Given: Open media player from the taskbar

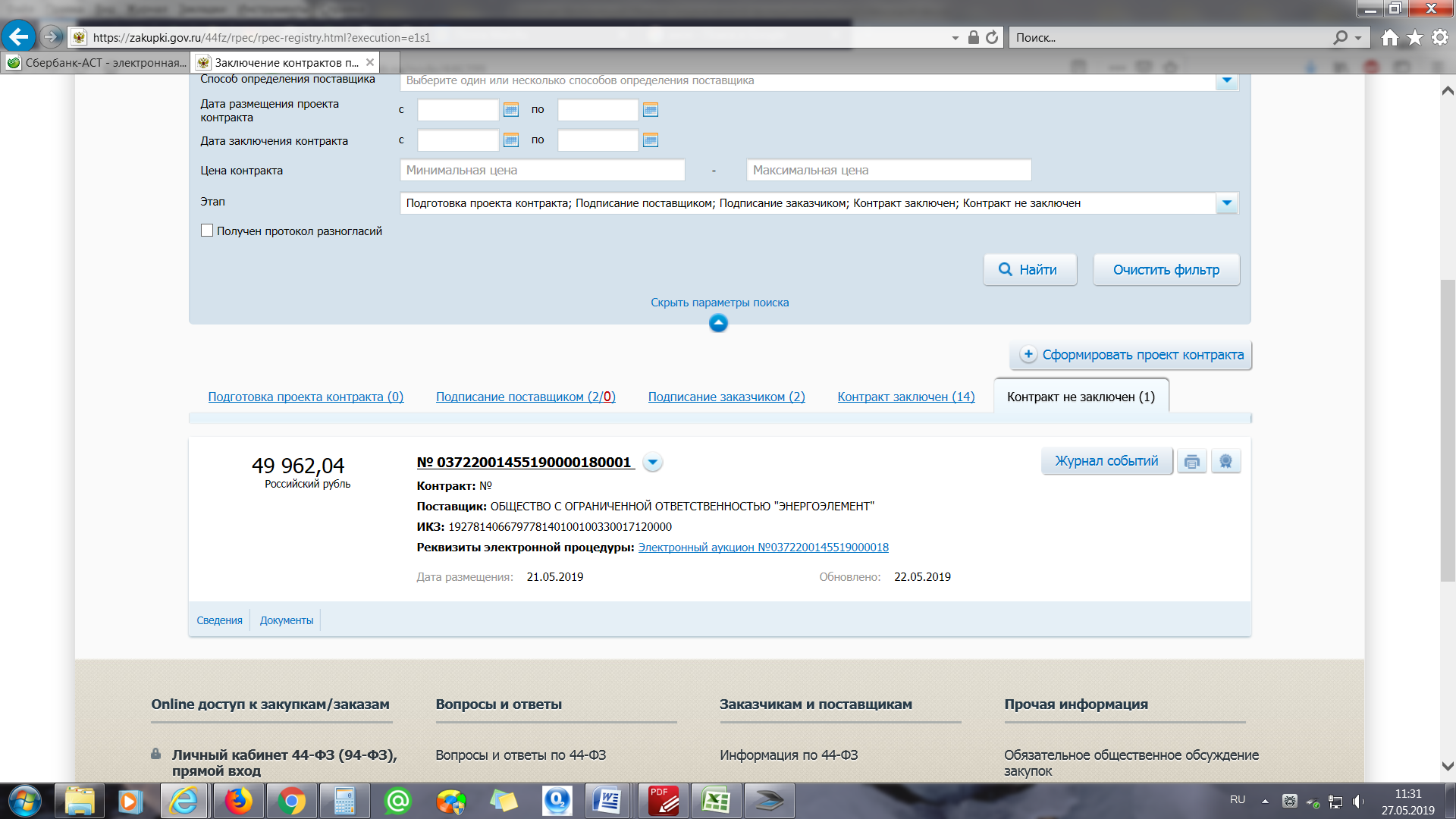Looking at the screenshot, I should [x=130, y=801].
